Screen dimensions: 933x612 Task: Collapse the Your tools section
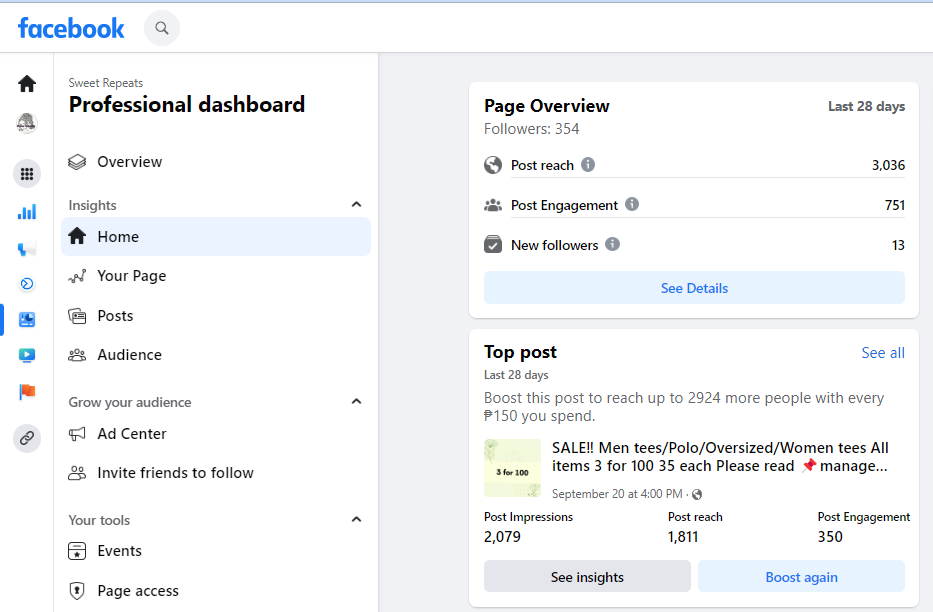click(357, 520)
